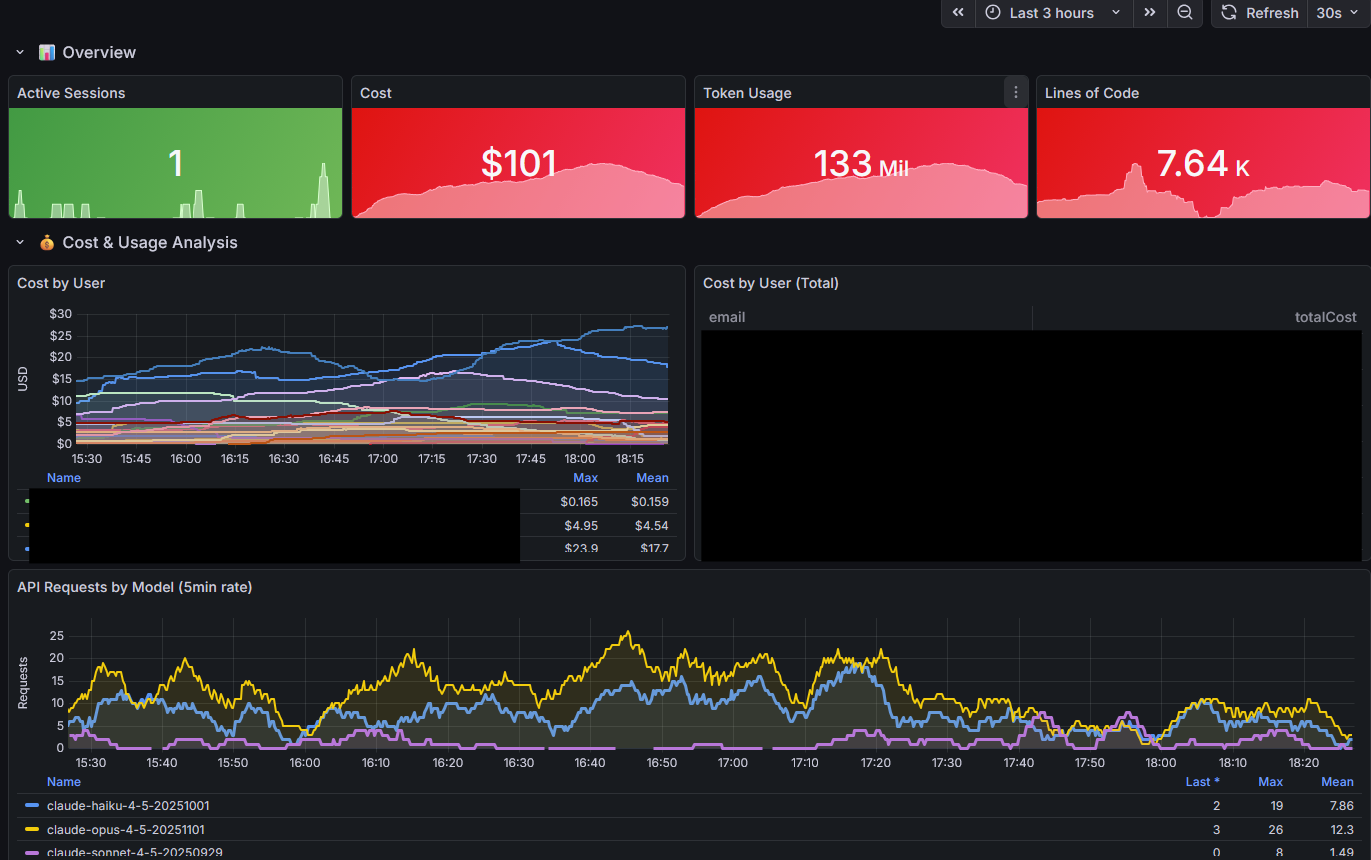The height and width of the screenshot is (860, 1371).
Task: Open the "Last 3 hours" time range picker
Action: [x=1053, y=13]
